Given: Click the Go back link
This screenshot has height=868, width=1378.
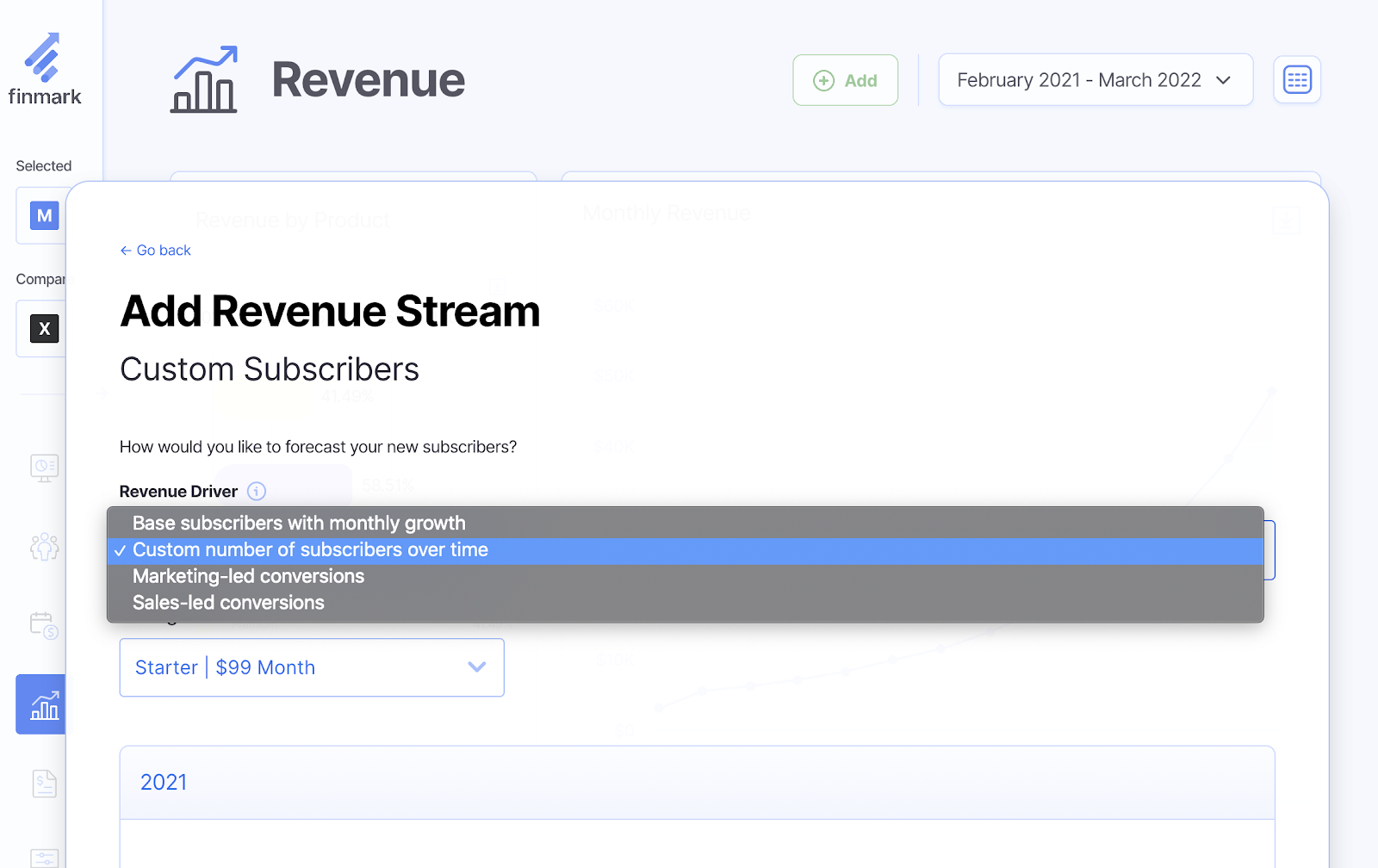Looking at the screenshot, I should tap(156, 251).
